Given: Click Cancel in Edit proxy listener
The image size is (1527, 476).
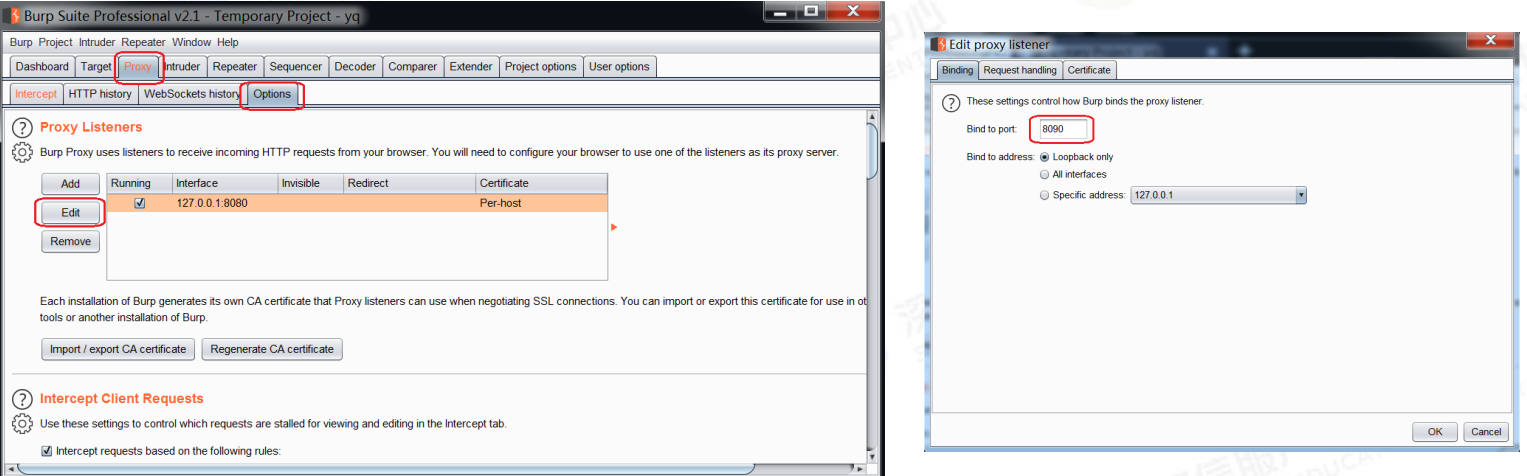Looking at the screenshot, I should click(1485, 432).
